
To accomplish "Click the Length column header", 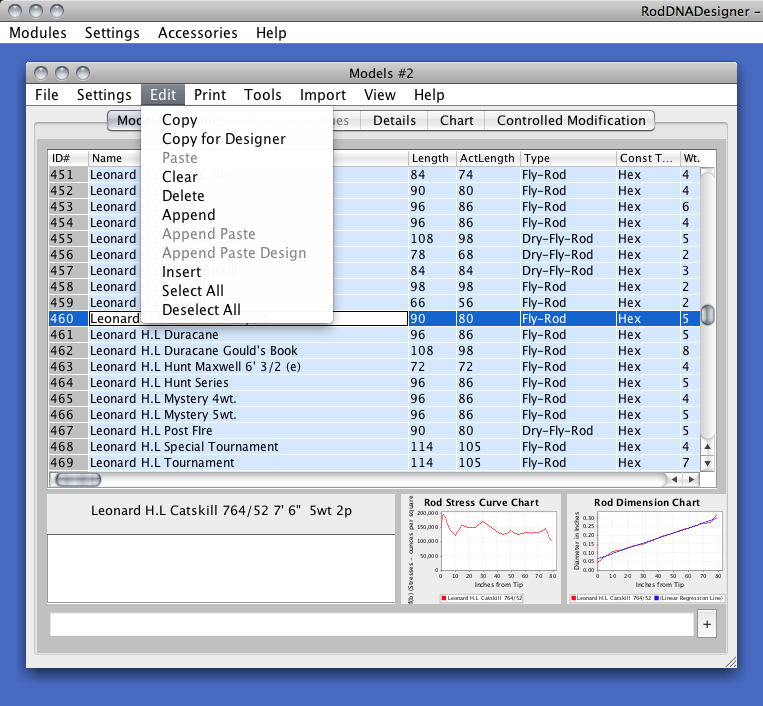I will 432,158.
